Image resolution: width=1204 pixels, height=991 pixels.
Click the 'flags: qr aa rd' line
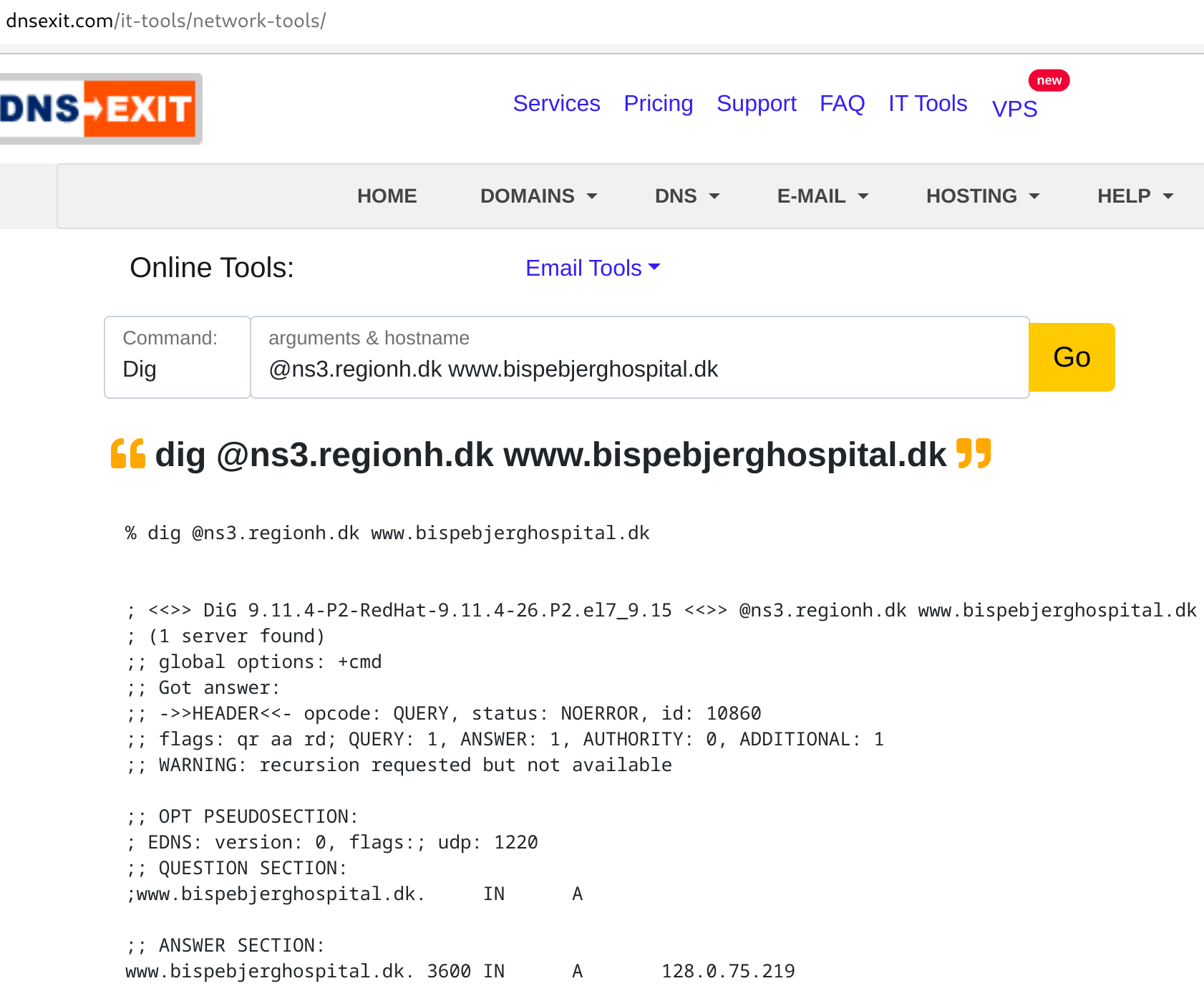coord(505,740)
